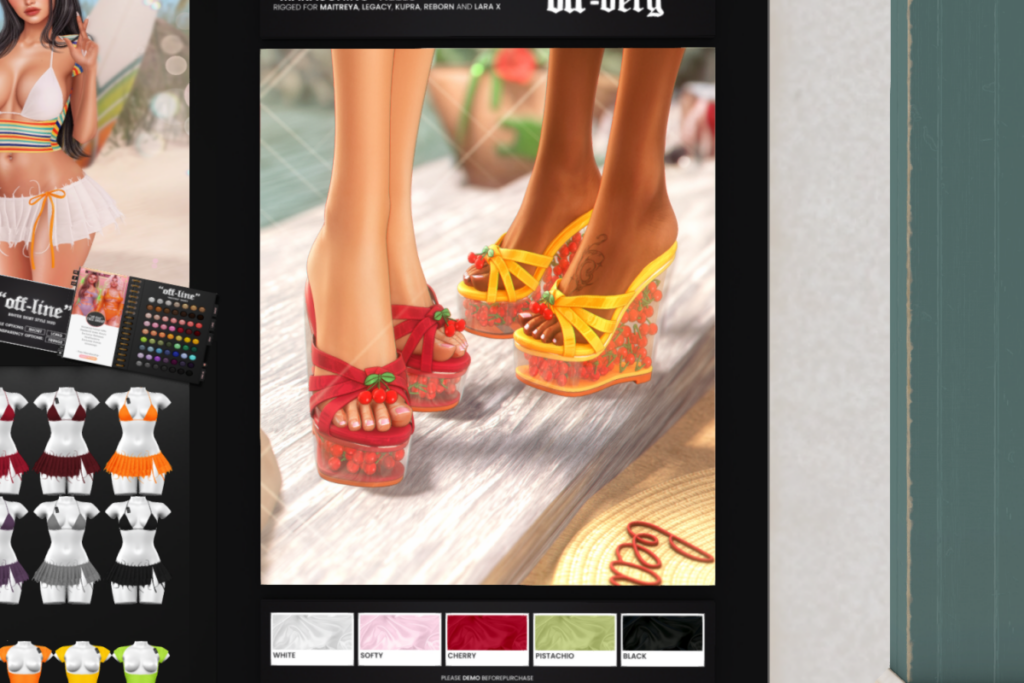Click the off-line title on the color HUD
This screenshot has width=1024, height=683.
(x=178, y=293)
